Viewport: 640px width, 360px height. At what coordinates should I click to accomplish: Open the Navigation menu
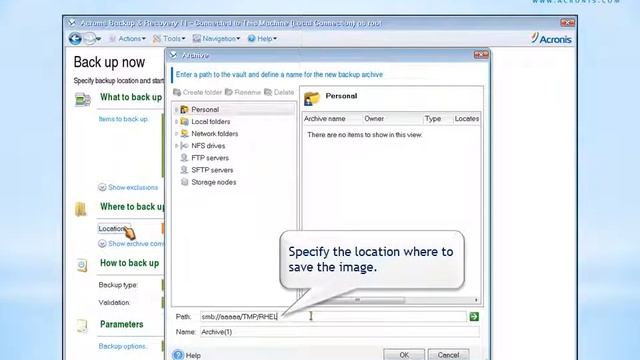click(216, 39)
